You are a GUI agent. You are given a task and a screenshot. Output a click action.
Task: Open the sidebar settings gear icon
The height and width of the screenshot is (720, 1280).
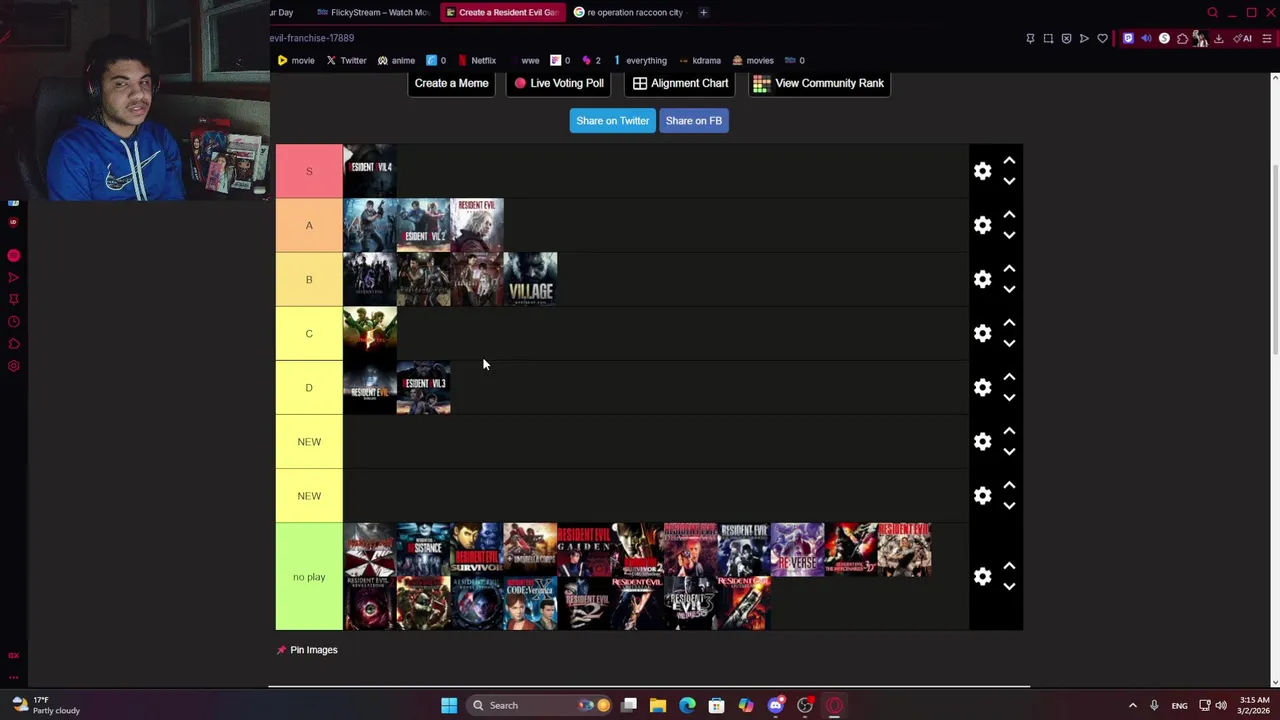click(13, 365)
